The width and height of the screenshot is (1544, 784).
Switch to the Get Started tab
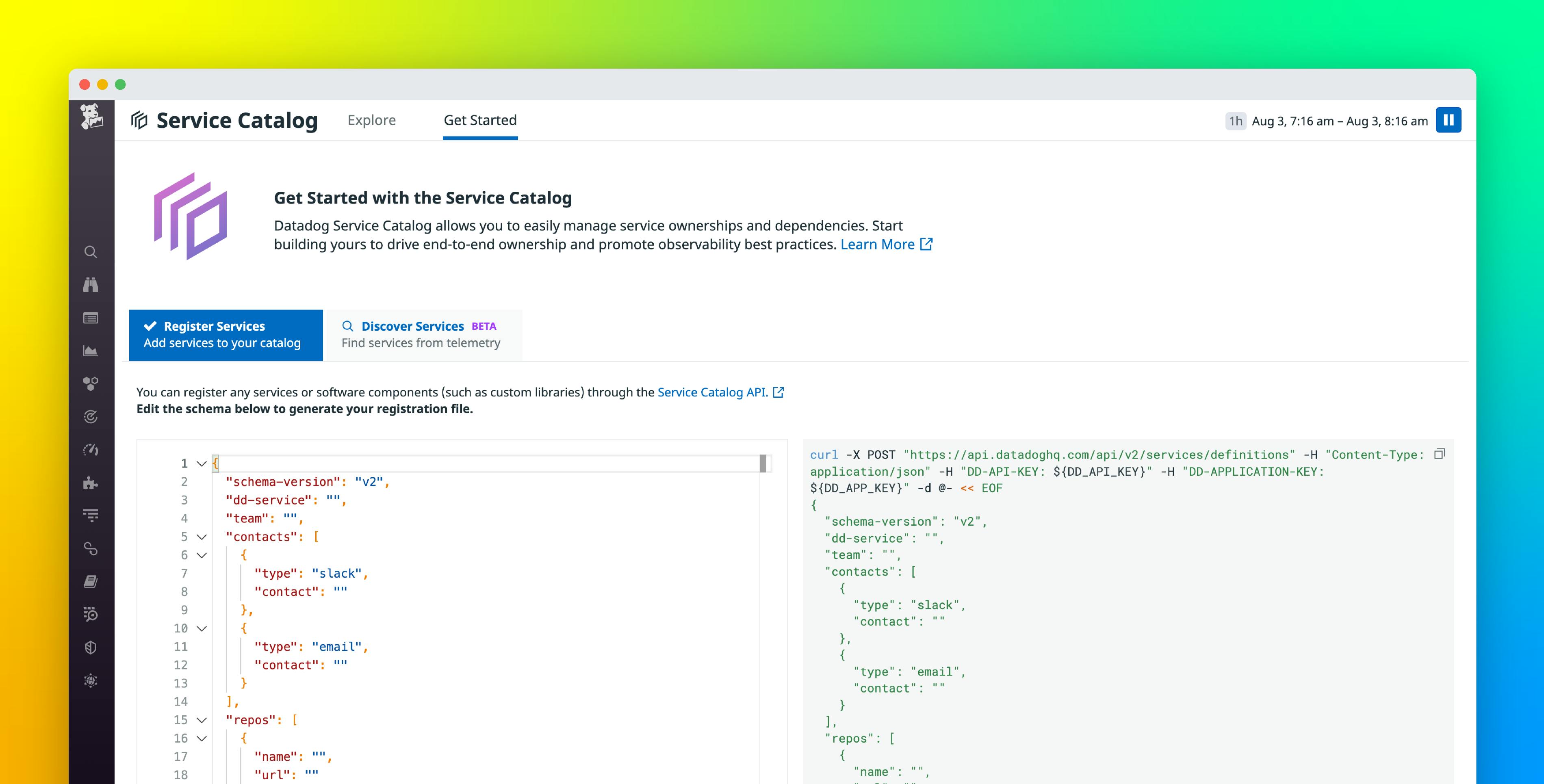pyautogui.click(x=479, y=120)
